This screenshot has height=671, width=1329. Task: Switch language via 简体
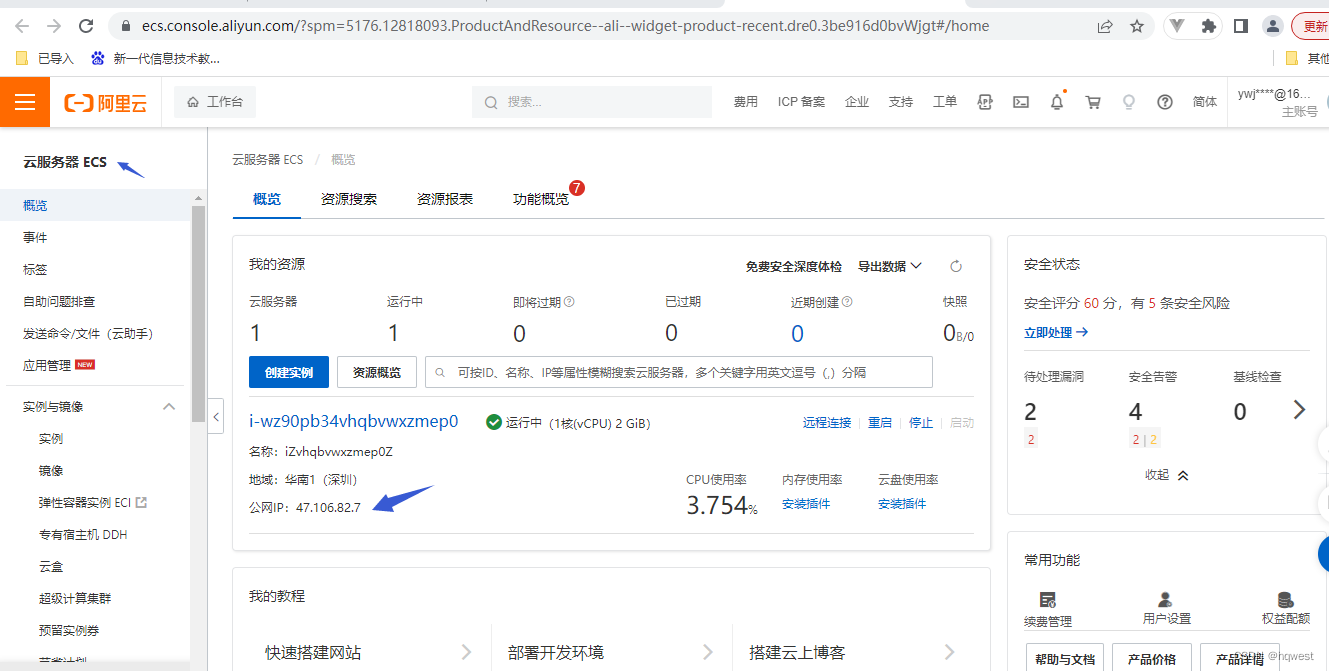tap(1205, 102)
